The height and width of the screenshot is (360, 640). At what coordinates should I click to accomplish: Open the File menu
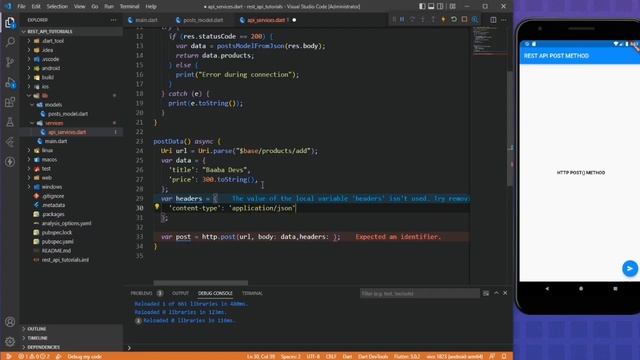pos(21,7)
